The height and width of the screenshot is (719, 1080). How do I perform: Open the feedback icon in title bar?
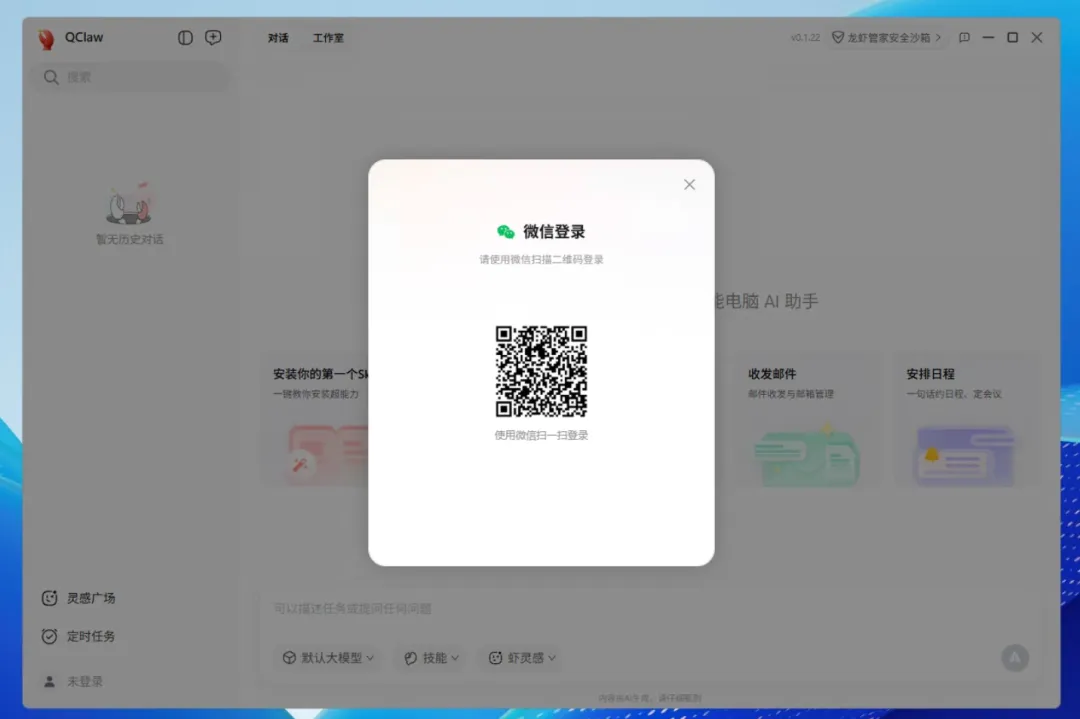pyautogui.click(x=964, y=38)
